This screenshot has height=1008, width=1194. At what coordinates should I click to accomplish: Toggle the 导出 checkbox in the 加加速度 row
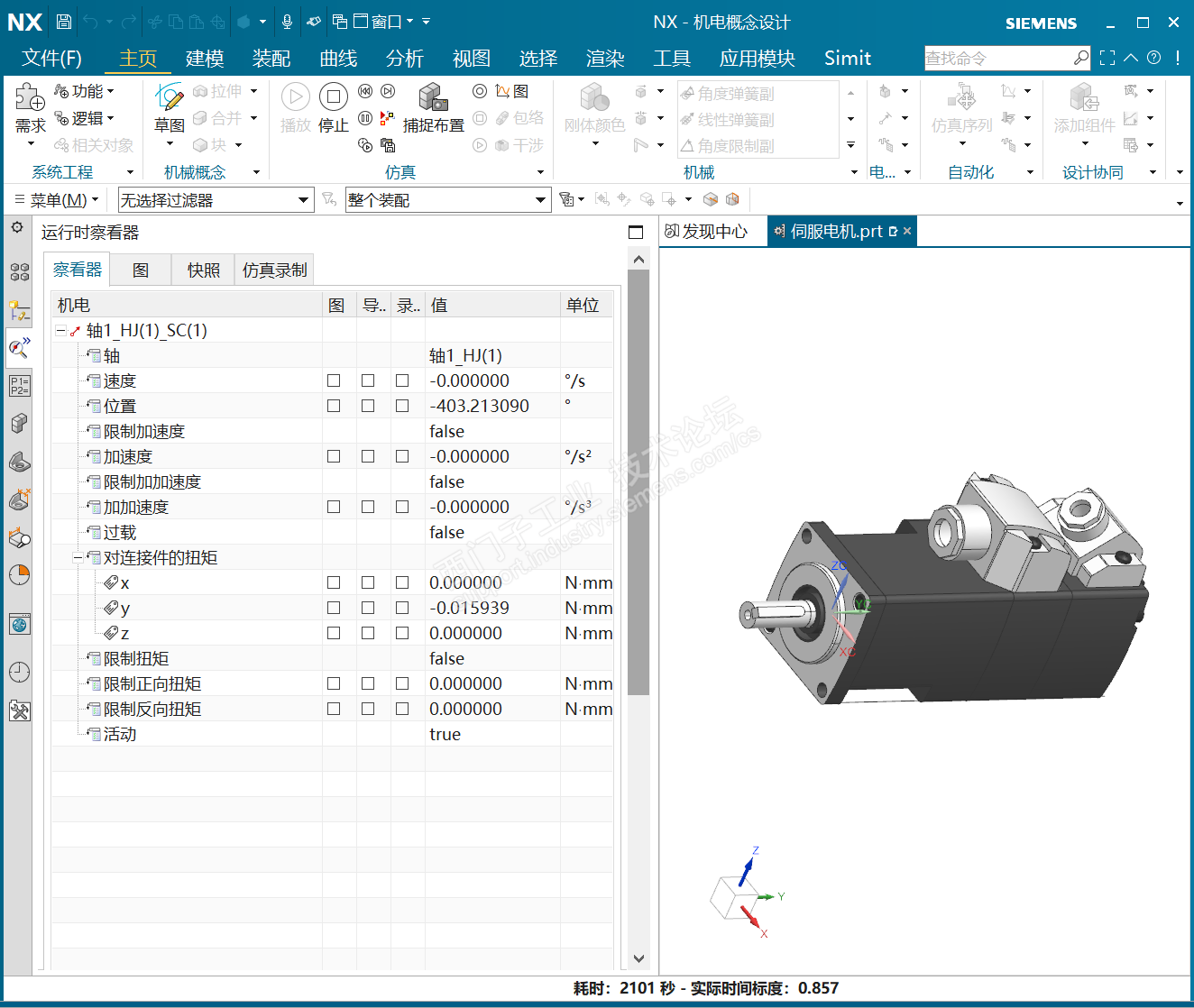pyautogui.click(x=368, y=507)
